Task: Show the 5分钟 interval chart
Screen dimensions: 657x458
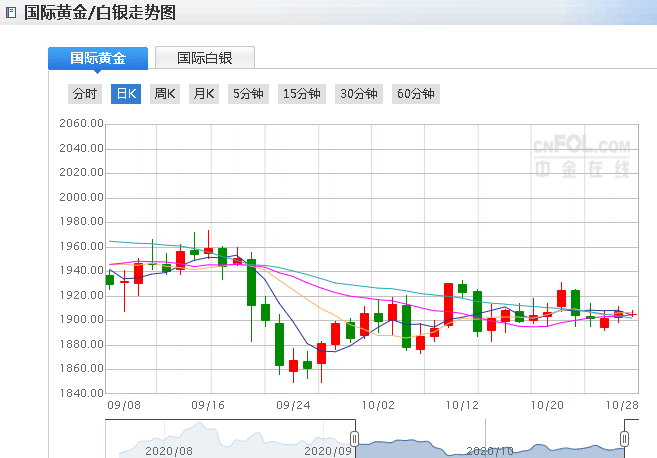Action: pos(248,94)
